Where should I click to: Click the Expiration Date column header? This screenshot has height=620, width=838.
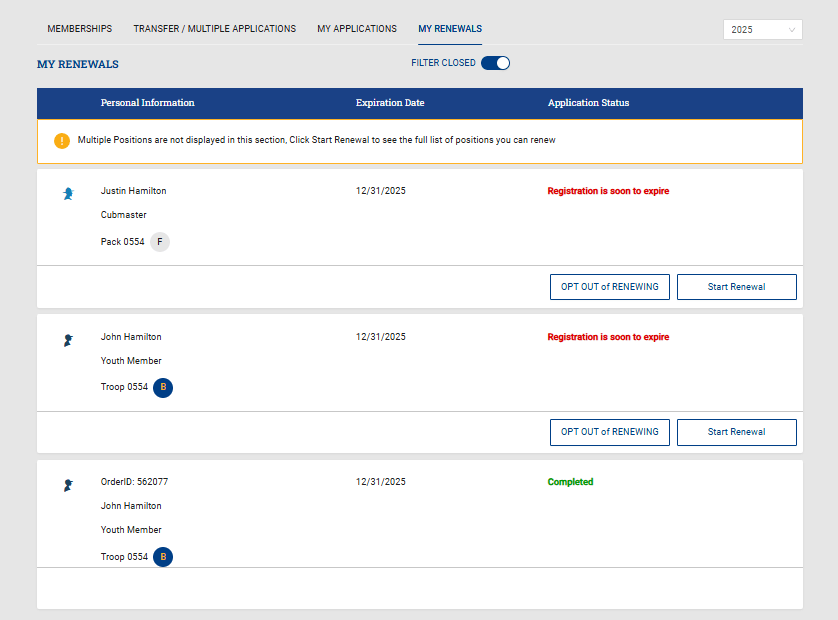pos(390,103)
